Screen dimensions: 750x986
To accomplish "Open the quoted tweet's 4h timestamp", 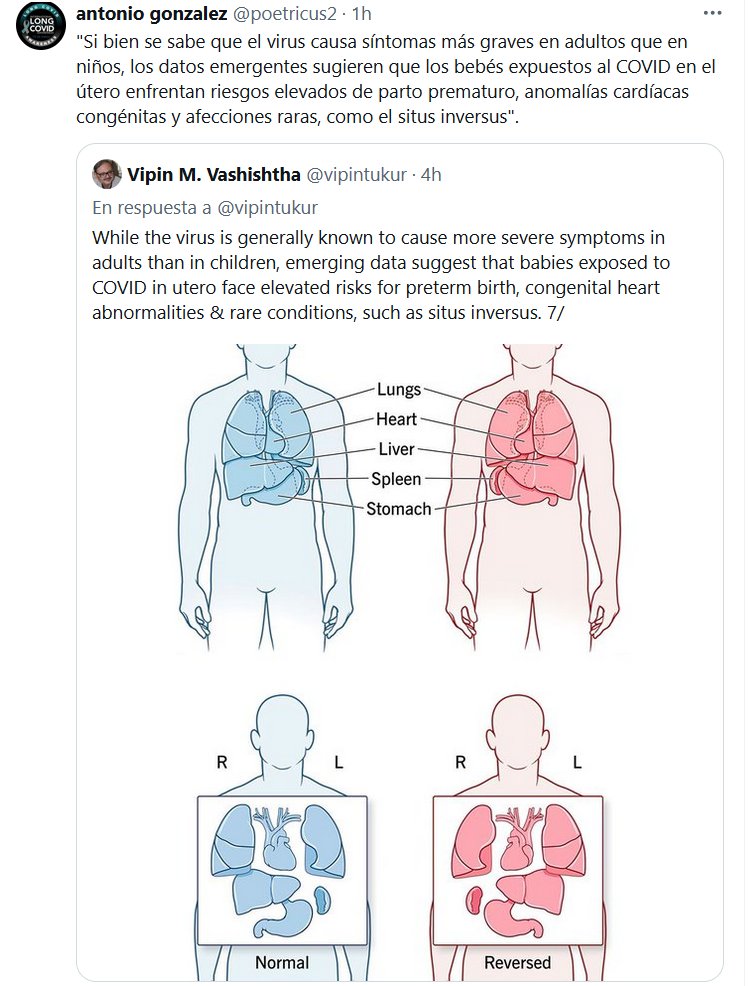I will [x=430, y=175].
